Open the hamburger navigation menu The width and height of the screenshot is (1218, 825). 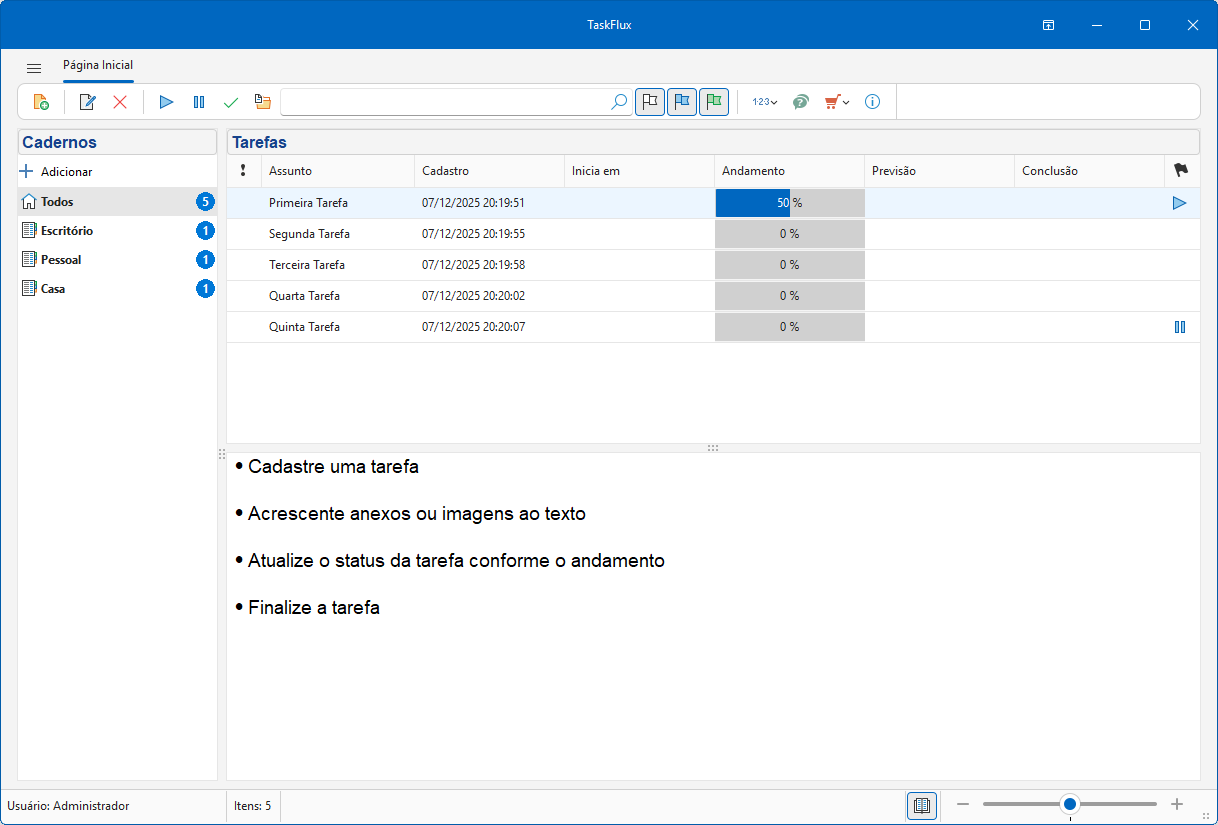34,67
